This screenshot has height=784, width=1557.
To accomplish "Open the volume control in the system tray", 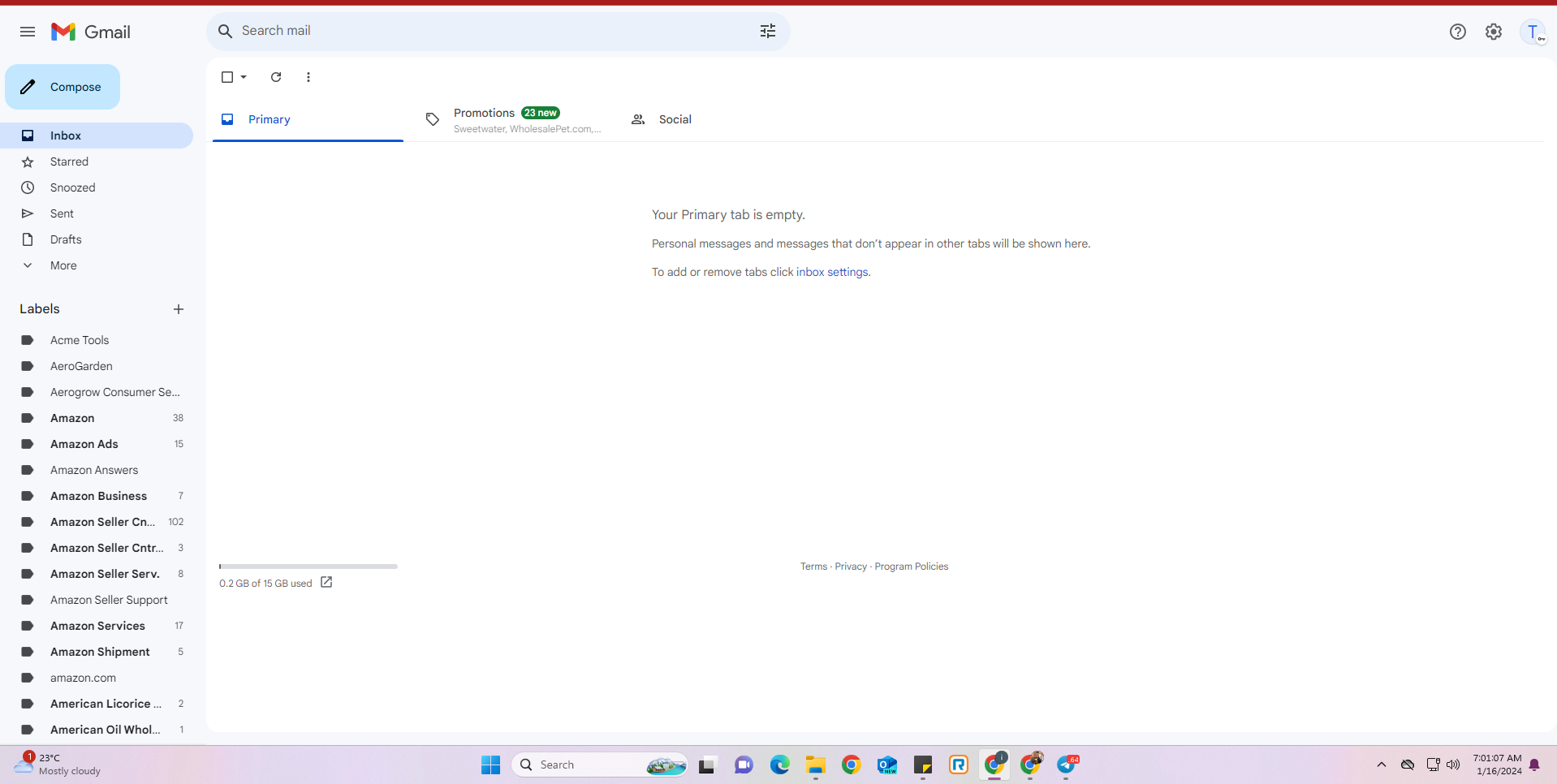I will pyautogui.click(x=1453, y=765).
